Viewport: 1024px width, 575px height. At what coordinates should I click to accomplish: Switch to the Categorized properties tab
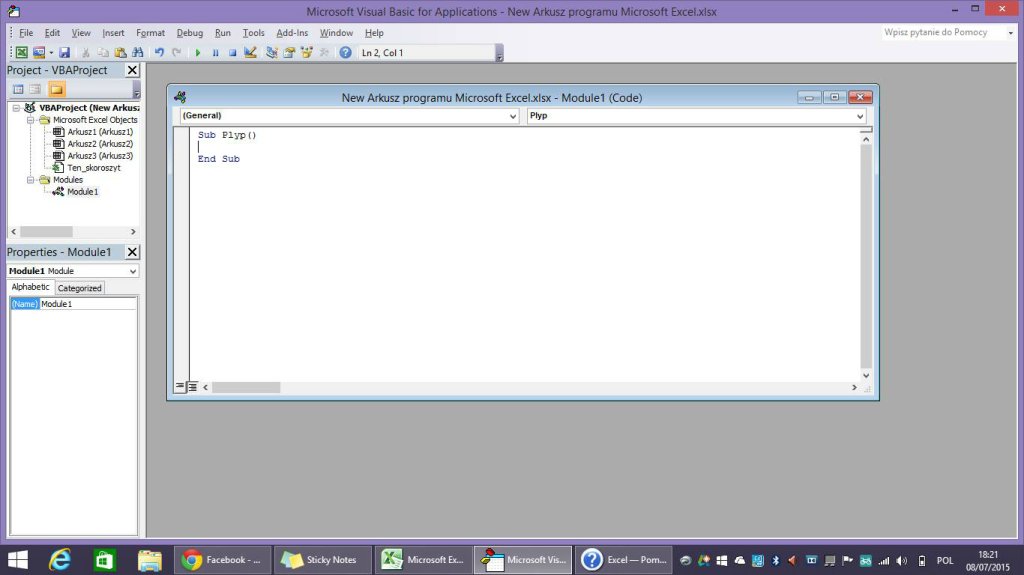tap(79, 288)
